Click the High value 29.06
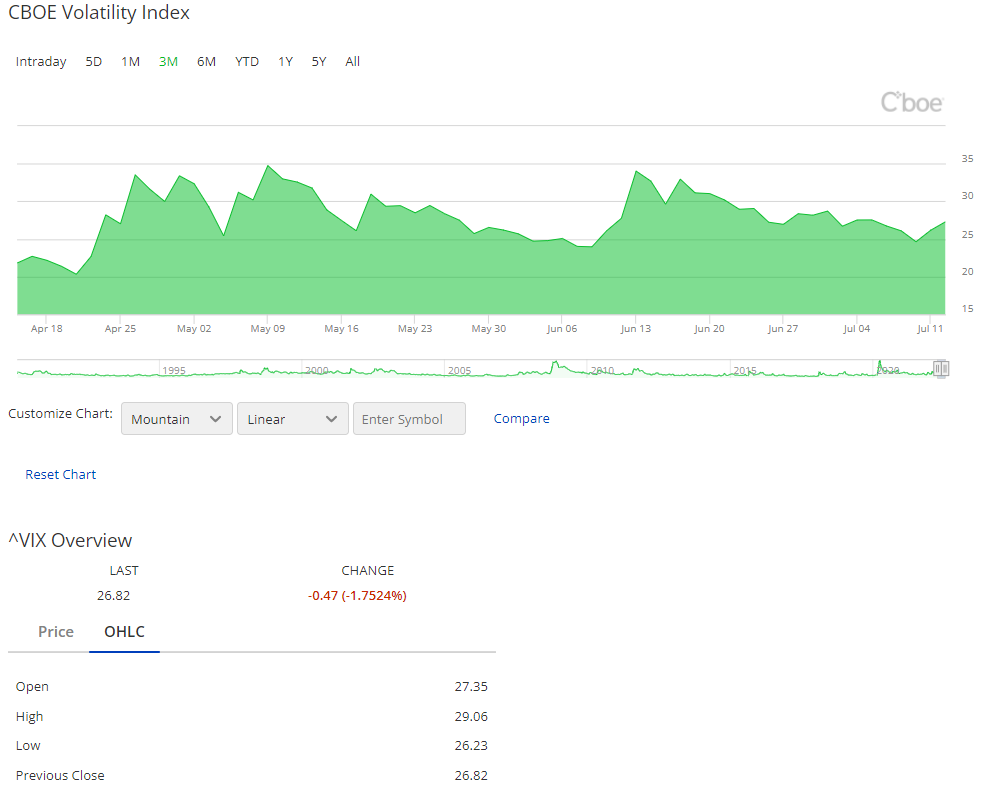This screenshot has height=787, width=985. tap(471, 716)
